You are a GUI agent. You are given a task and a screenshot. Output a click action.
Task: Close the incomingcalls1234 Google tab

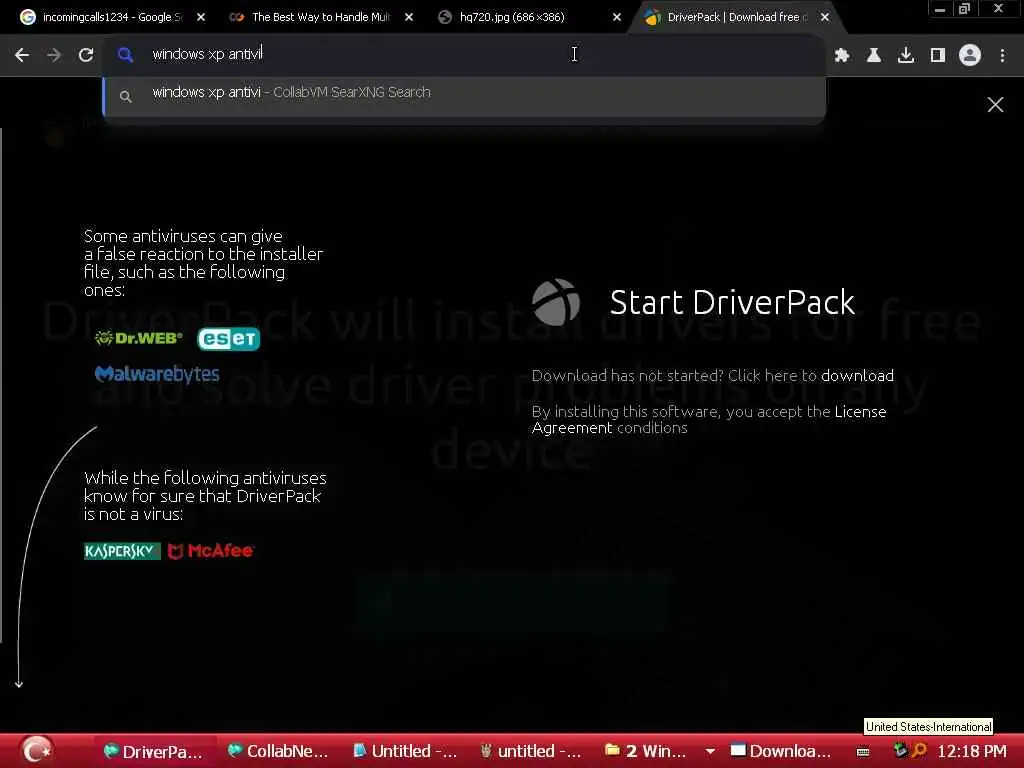coord(201,18)
